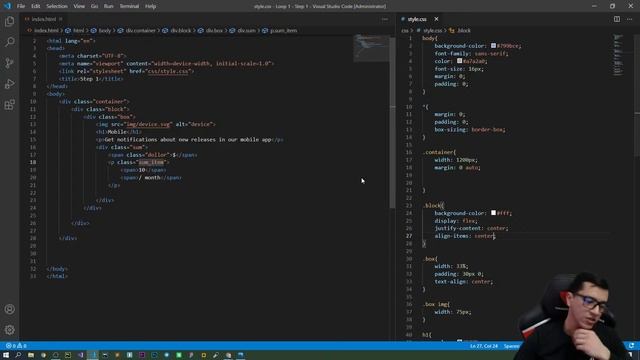
Task: Follow the img/device.svg src link
Action: click(148, 124)
